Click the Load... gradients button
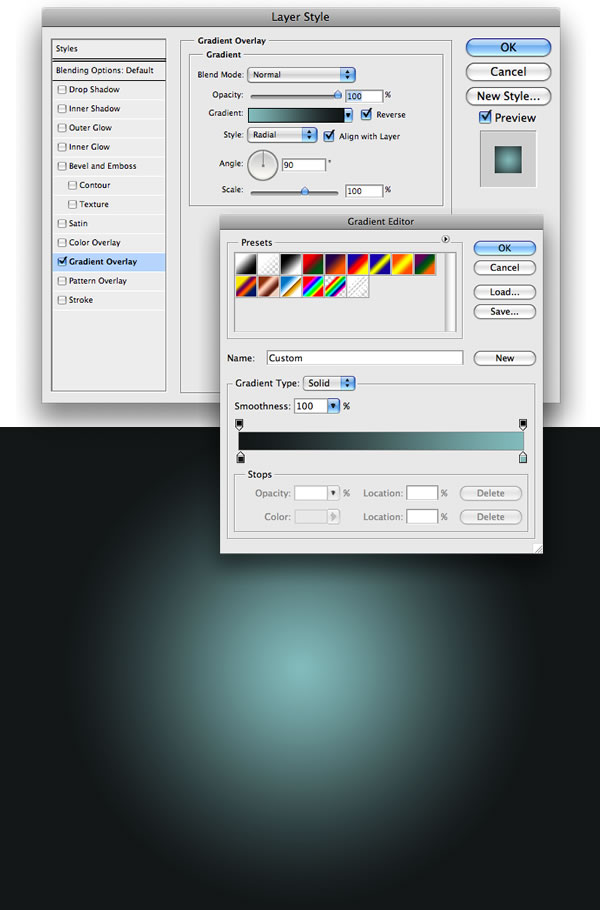The width and height of the screenshot is (600, 910). click(505, 292)
